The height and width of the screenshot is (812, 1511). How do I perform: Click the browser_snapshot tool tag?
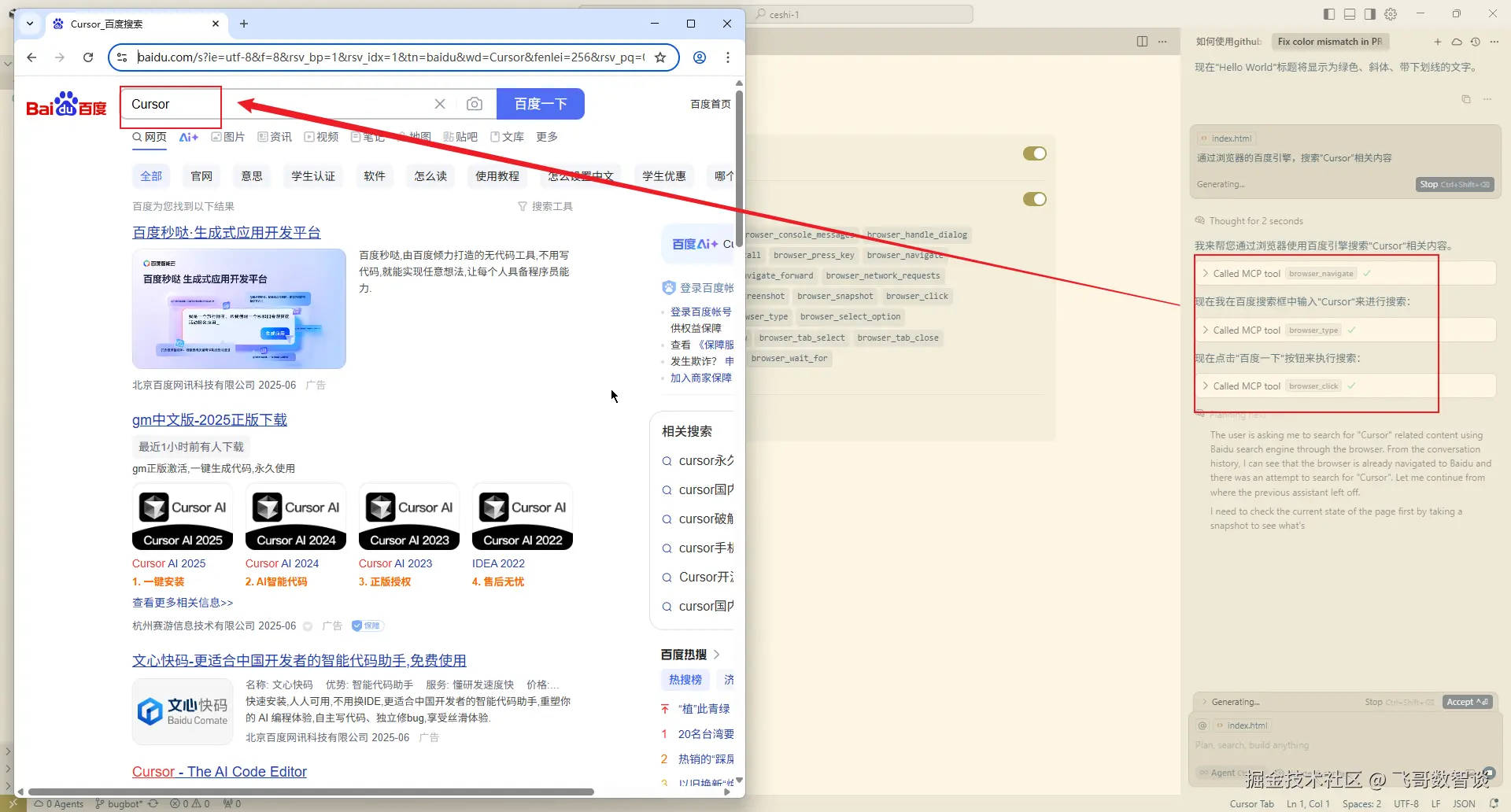click(835, 296)
